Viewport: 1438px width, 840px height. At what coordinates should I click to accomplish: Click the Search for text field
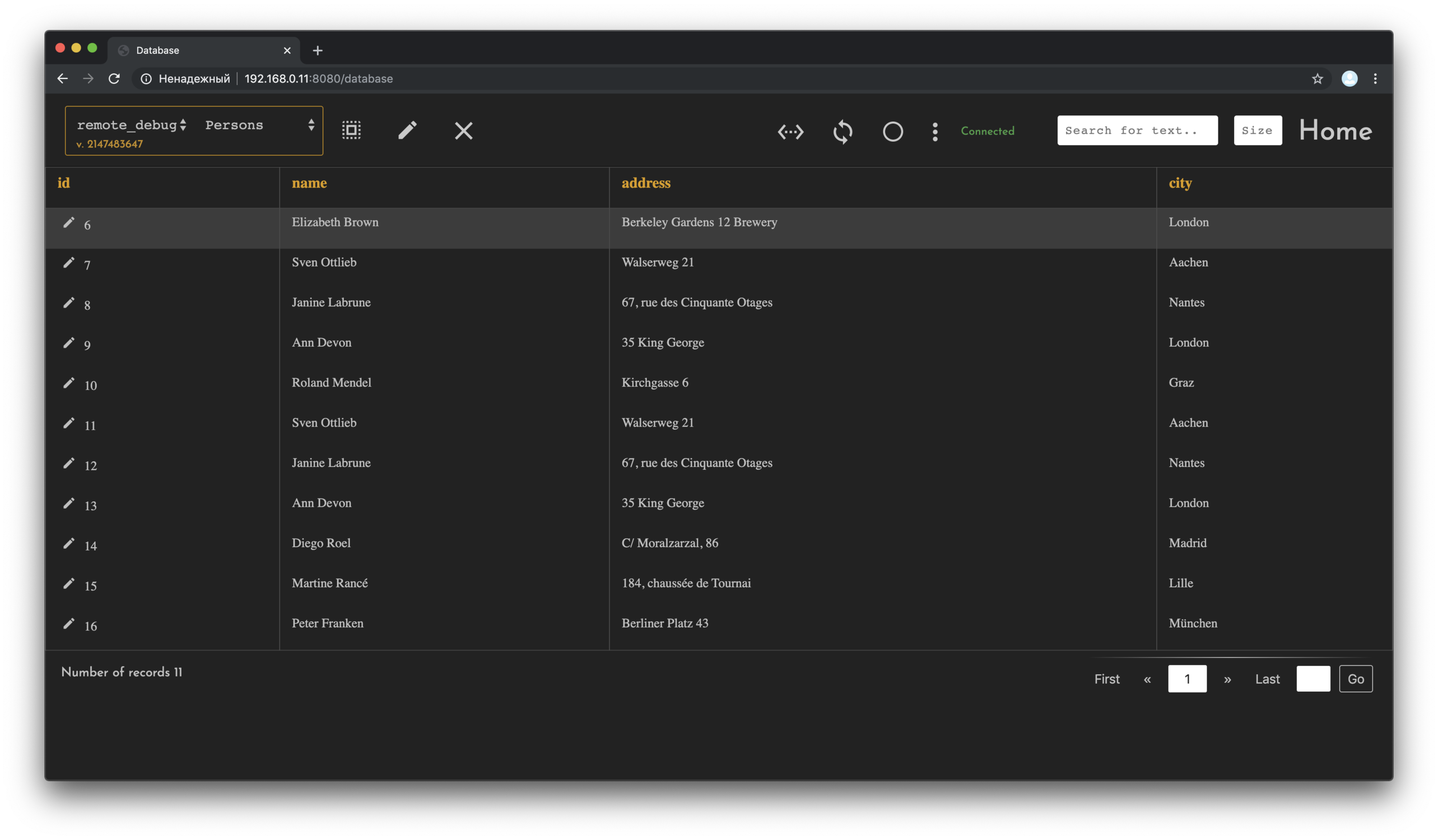(x=1137, y=130)
